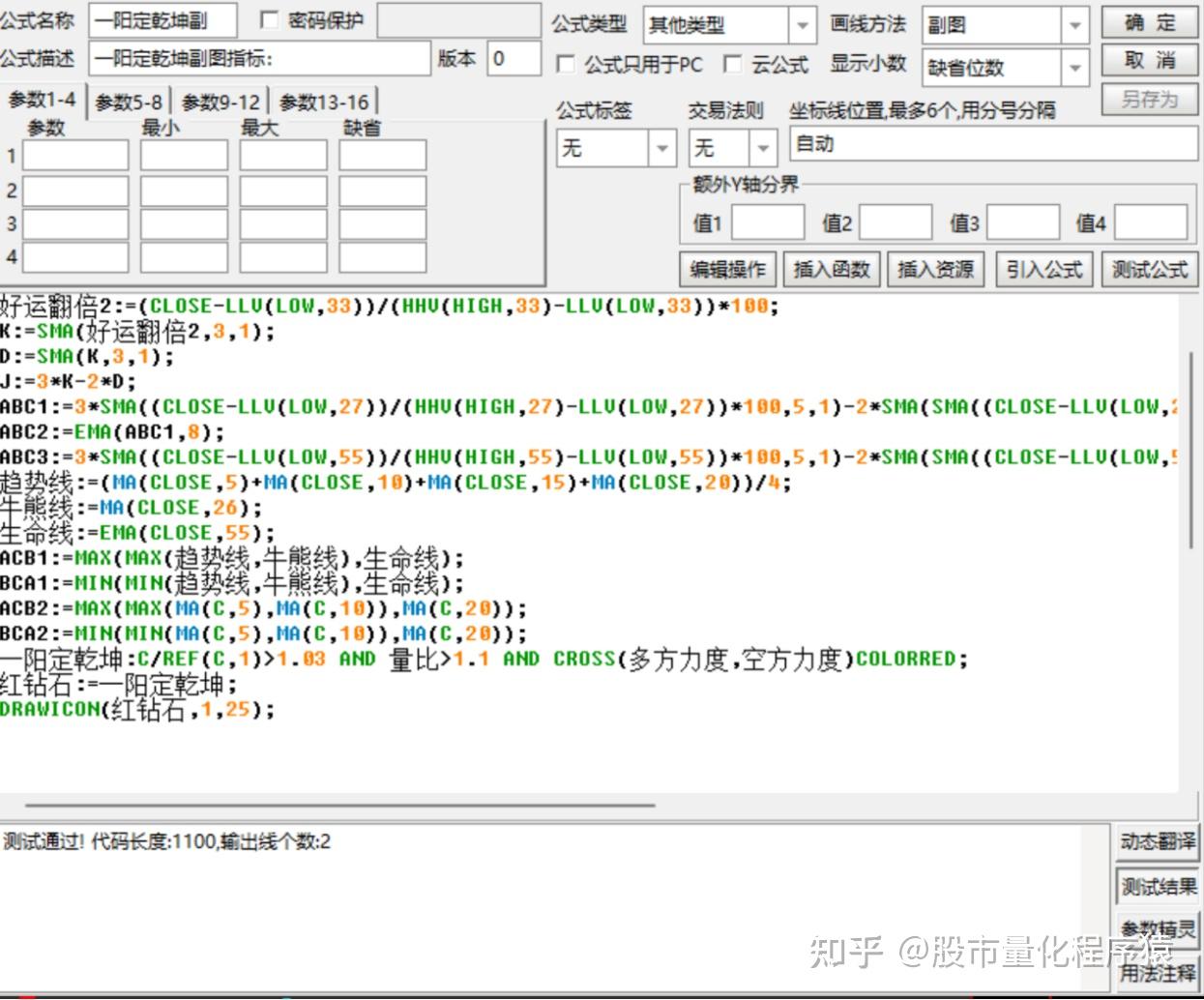Click the 趋势线 formula line
1204x1000 pixels.
coord(396,483)
